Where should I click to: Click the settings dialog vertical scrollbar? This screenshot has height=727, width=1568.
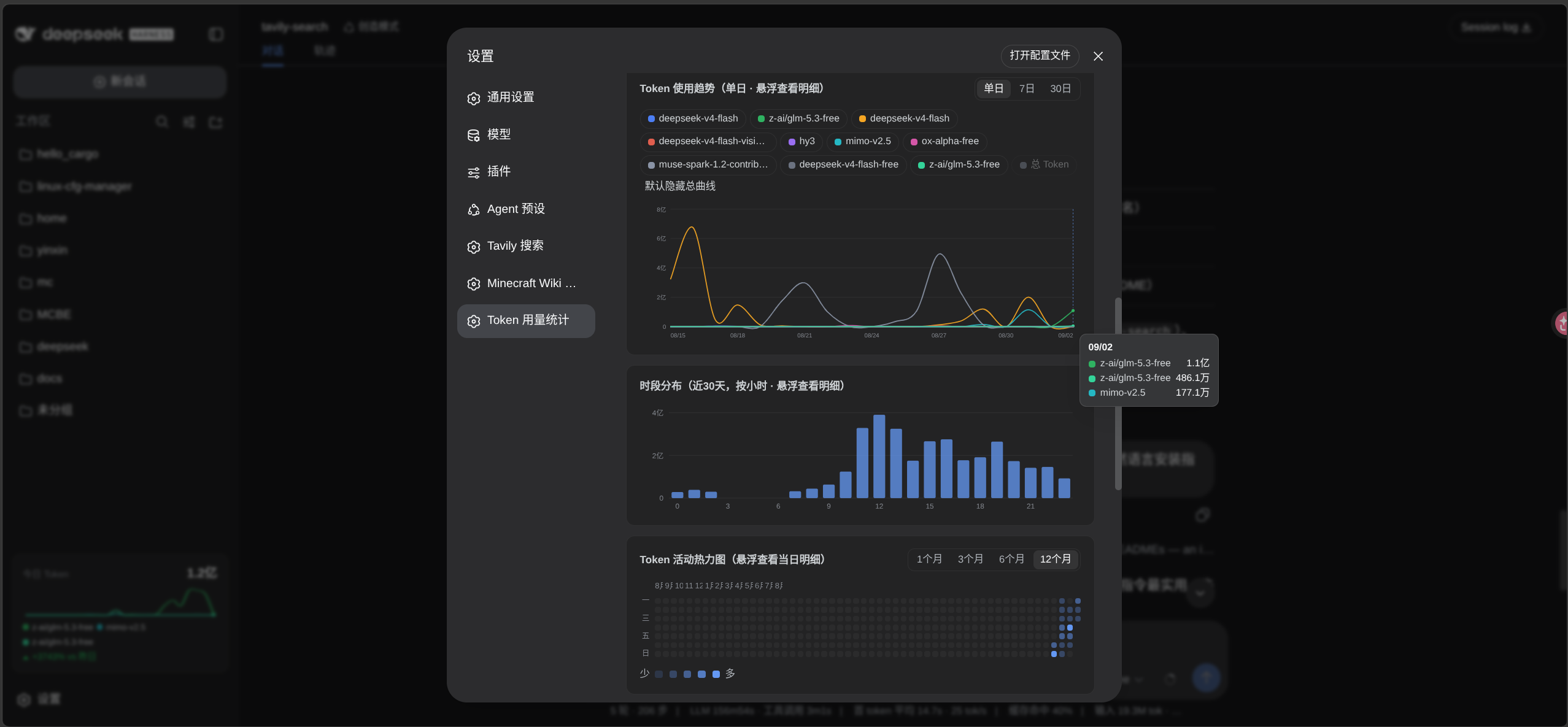[1118, 394]
